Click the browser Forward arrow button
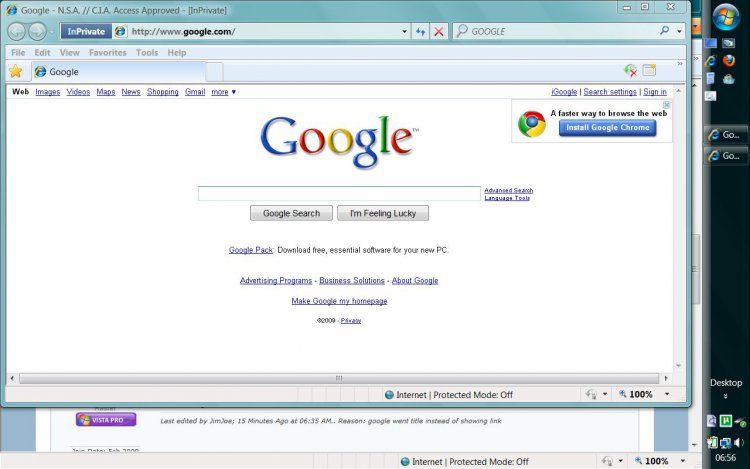This screenshot has height=469, width=750. click(x=37, y=32)
